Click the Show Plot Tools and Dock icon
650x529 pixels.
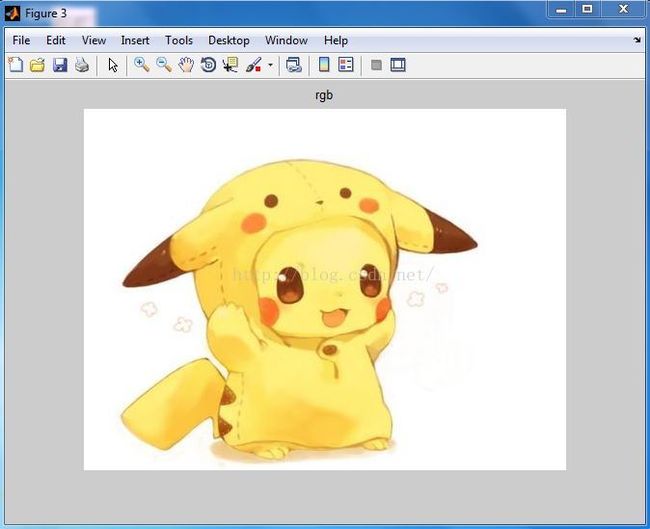point(398,65)
